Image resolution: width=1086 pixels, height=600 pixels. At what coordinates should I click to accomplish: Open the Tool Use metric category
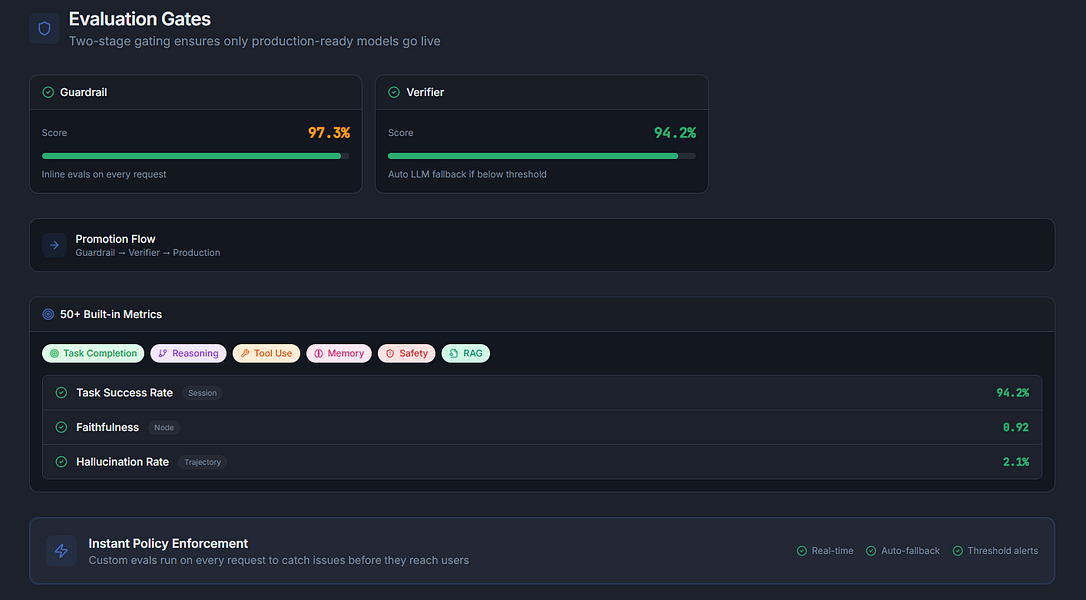click(267, 353)
